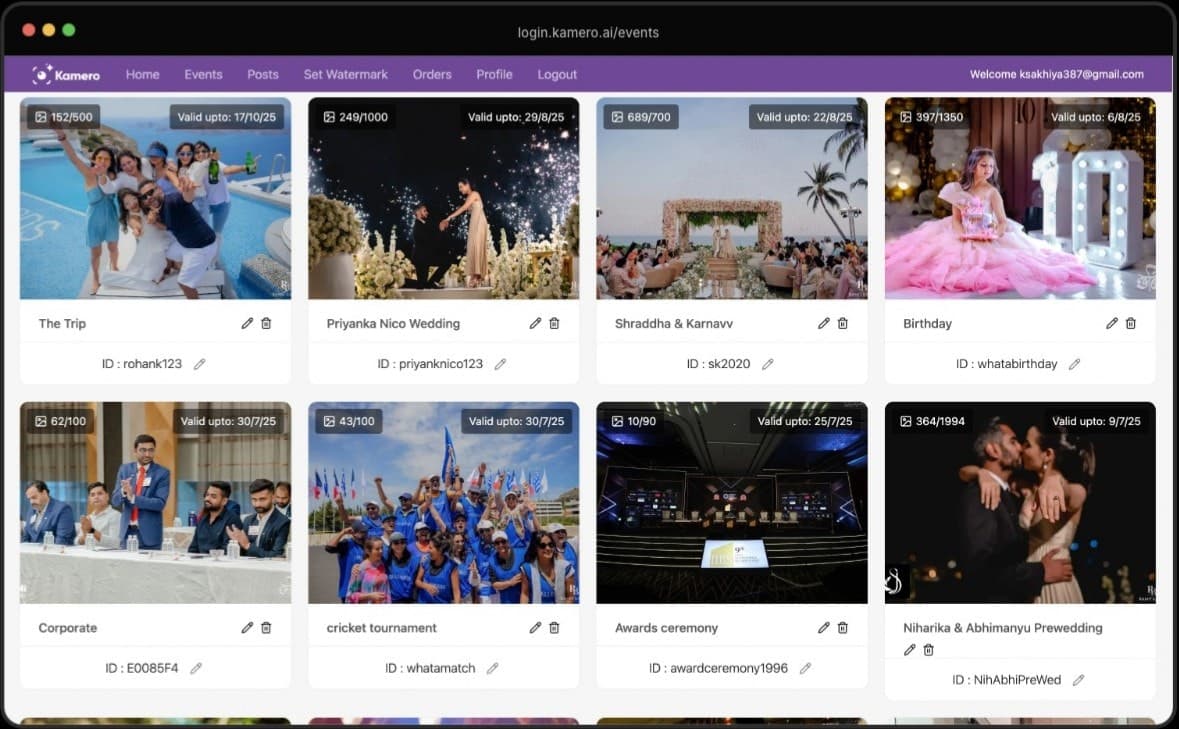Click Logout in the navigation bar
Image resolution: width=1179 pixels, height=729 pixels.
tap(557, 74)
